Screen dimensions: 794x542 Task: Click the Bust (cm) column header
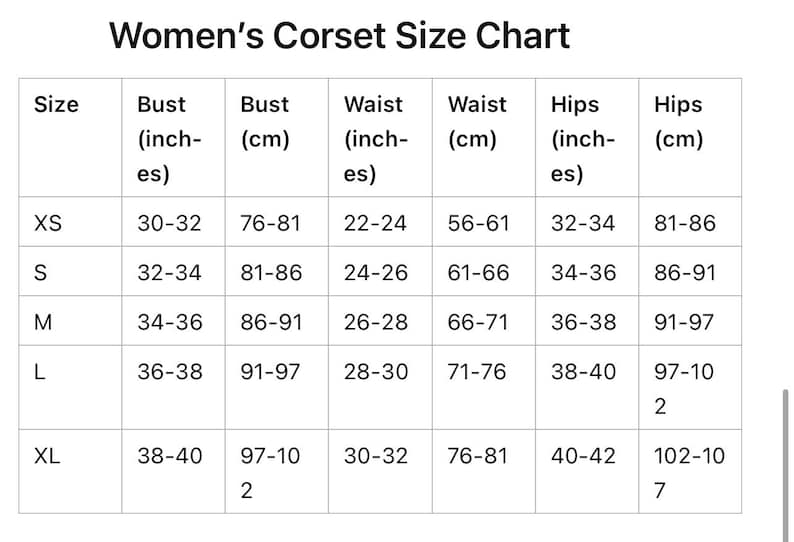(265, 122)
